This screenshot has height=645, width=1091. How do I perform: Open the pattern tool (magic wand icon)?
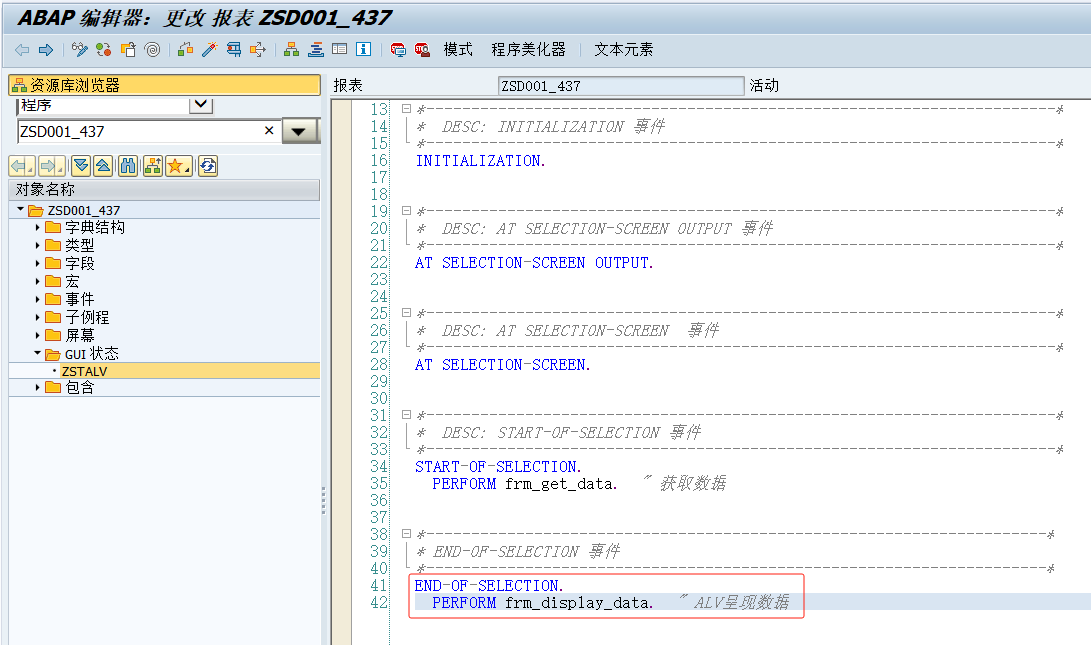click(207, 48)
